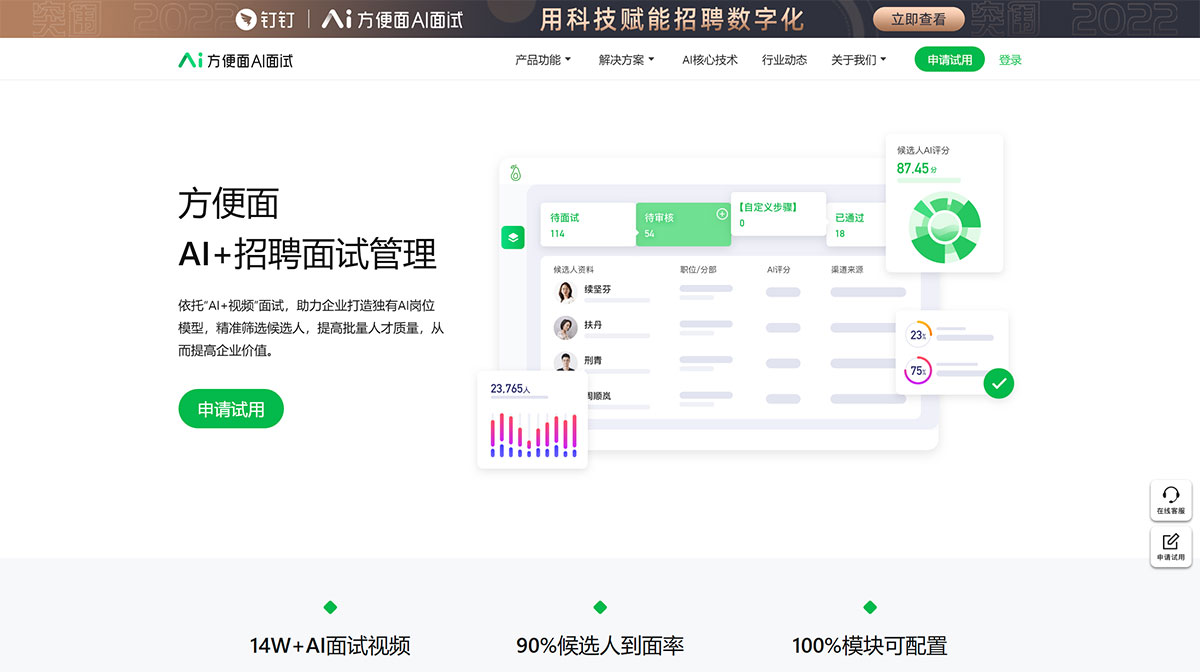Select the 行业动态 navigation item
The width and height of the screenshot is (1200, 672).
tap(784, 59)
